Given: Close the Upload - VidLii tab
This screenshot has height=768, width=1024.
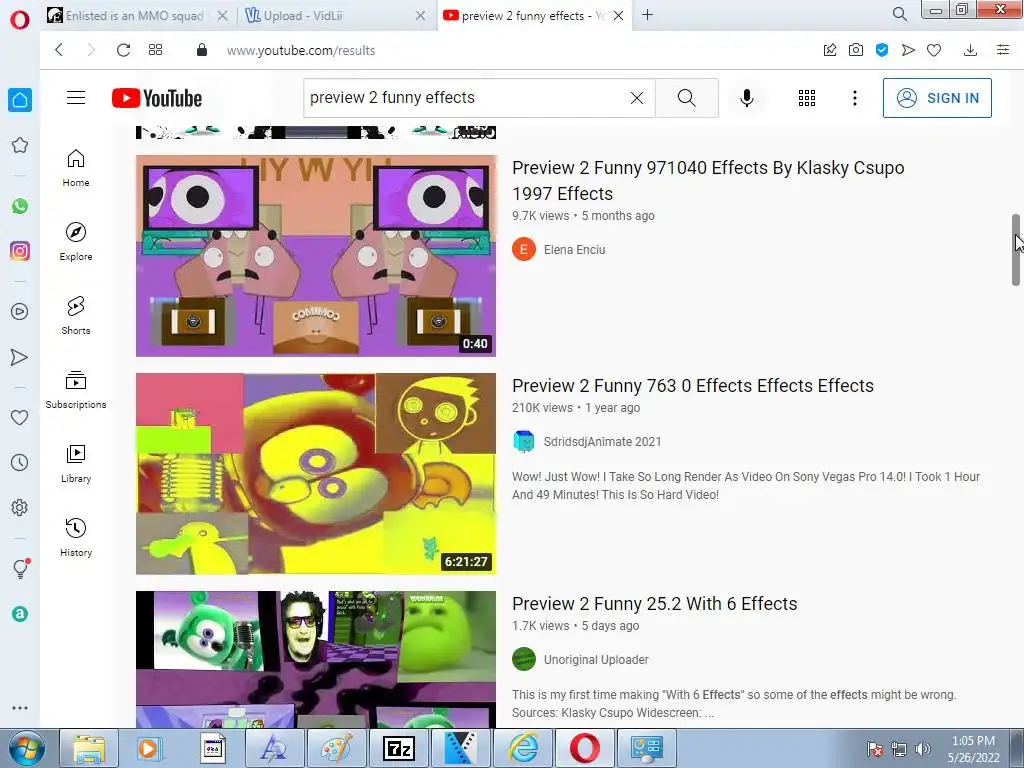Looking at the screenshot, I should coord(421,16).
